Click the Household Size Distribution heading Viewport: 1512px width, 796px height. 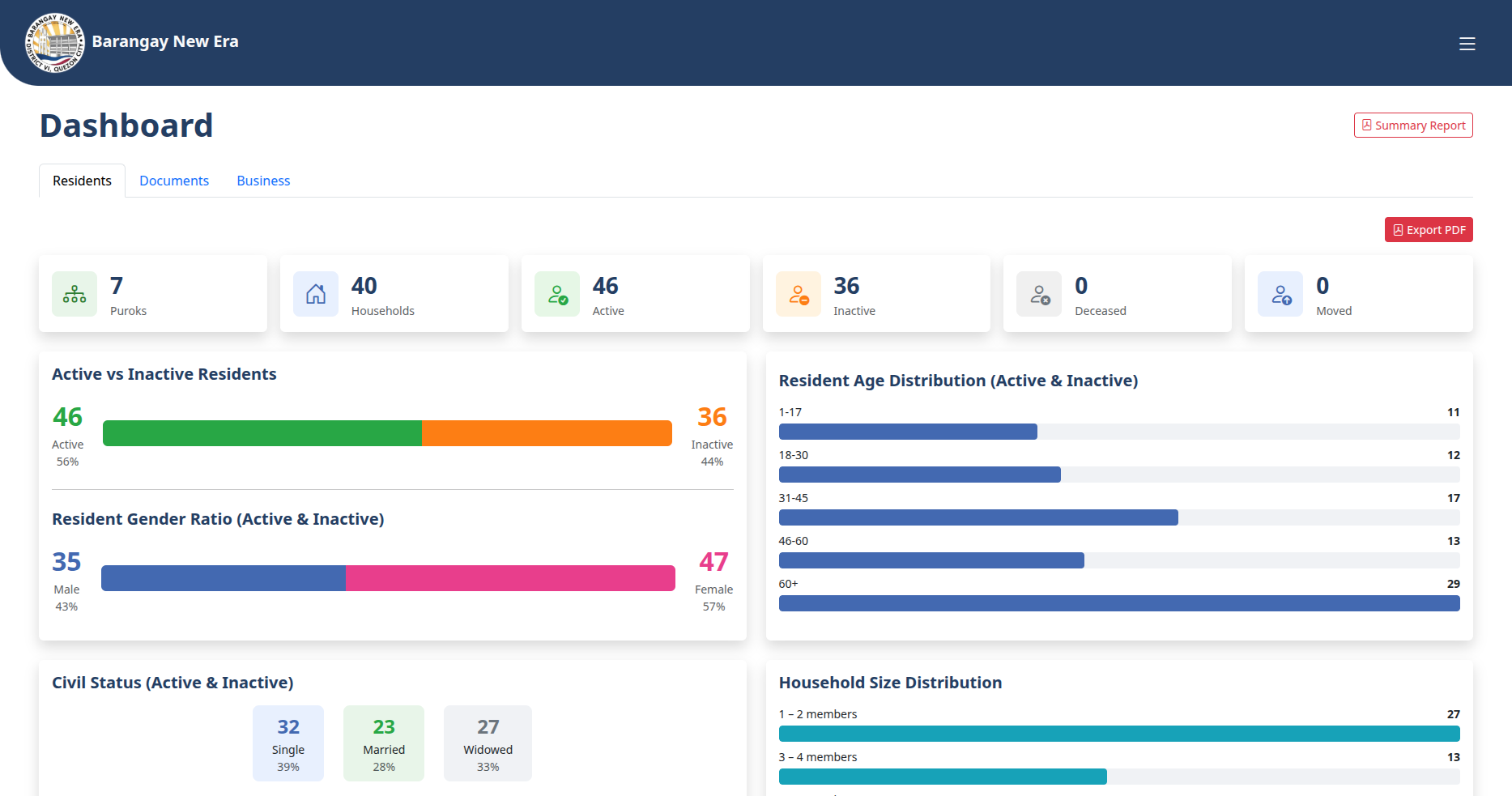[890, 683]
